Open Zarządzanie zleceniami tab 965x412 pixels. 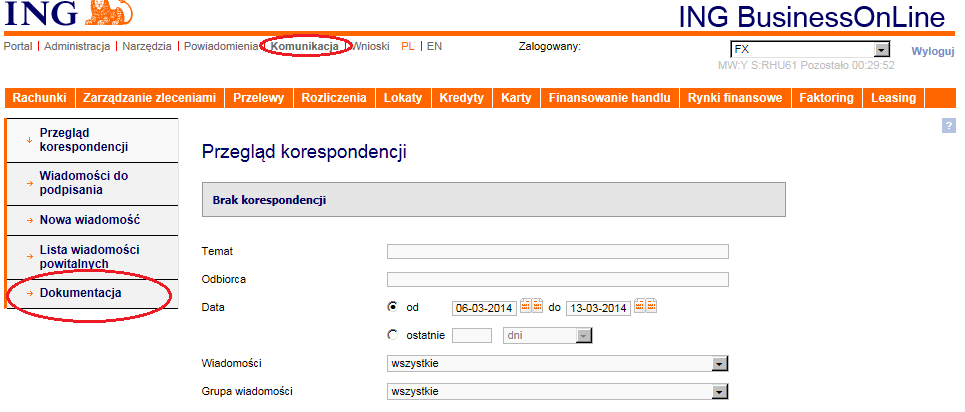pos(150,98)
